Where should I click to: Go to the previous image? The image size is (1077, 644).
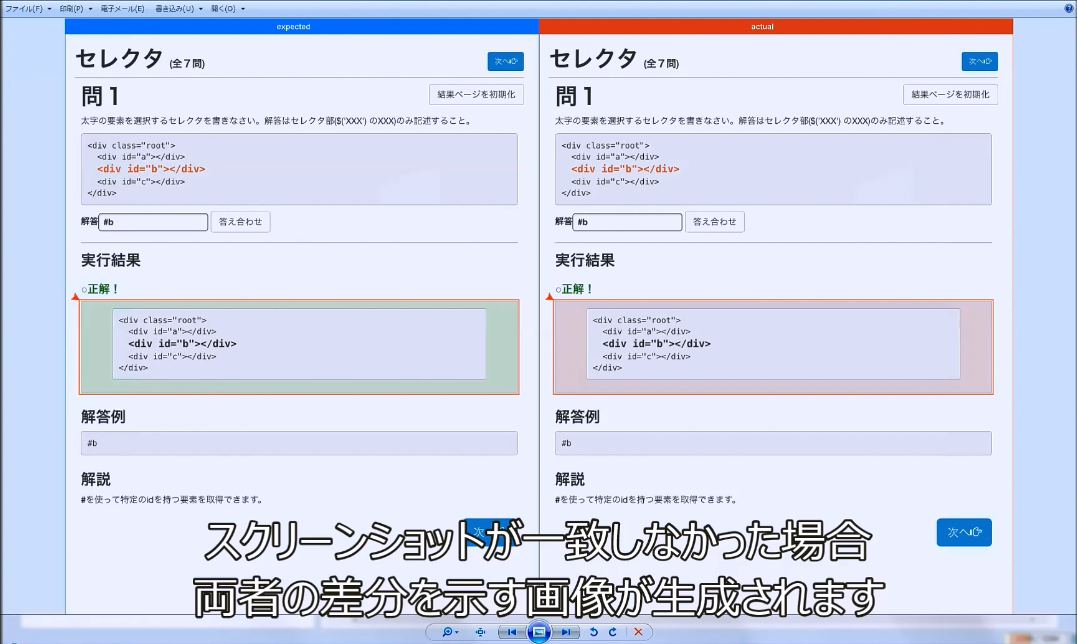pyautogui.click(x=512, y=632)
